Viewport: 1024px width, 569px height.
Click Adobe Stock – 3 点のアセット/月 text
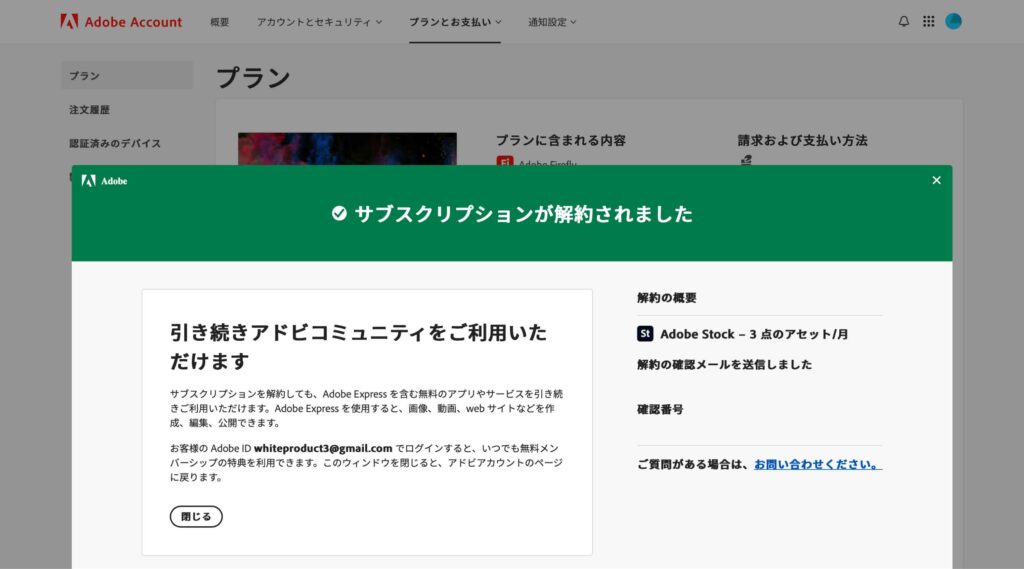point(754,334)
